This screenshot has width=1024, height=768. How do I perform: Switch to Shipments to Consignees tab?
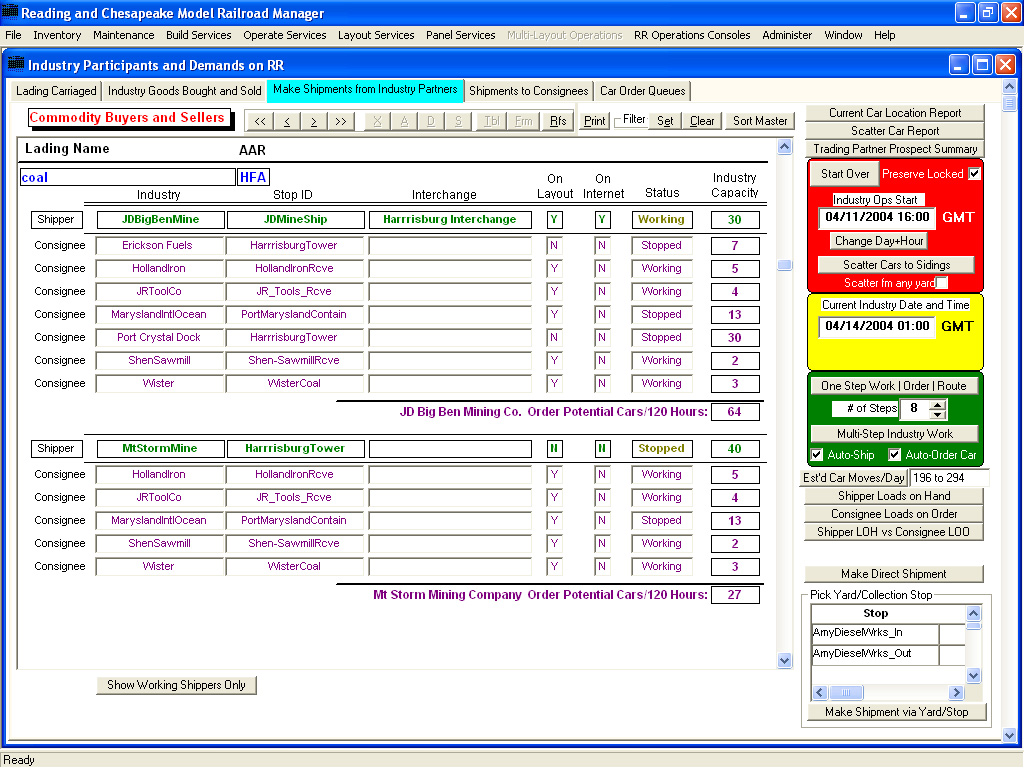click(x=528, y=91)
